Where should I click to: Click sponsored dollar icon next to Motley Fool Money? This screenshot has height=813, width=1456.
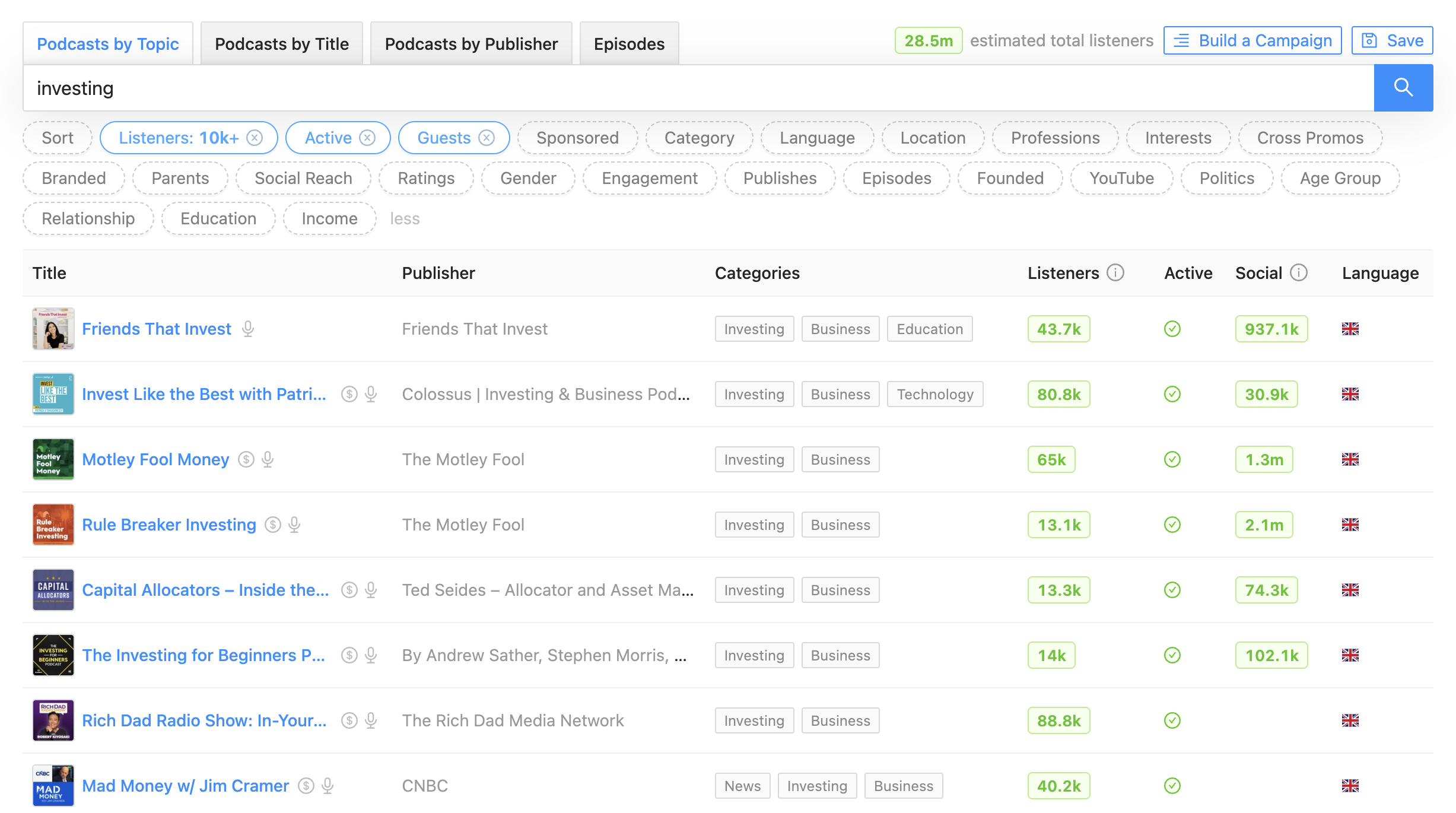click(x=246, y=459)
